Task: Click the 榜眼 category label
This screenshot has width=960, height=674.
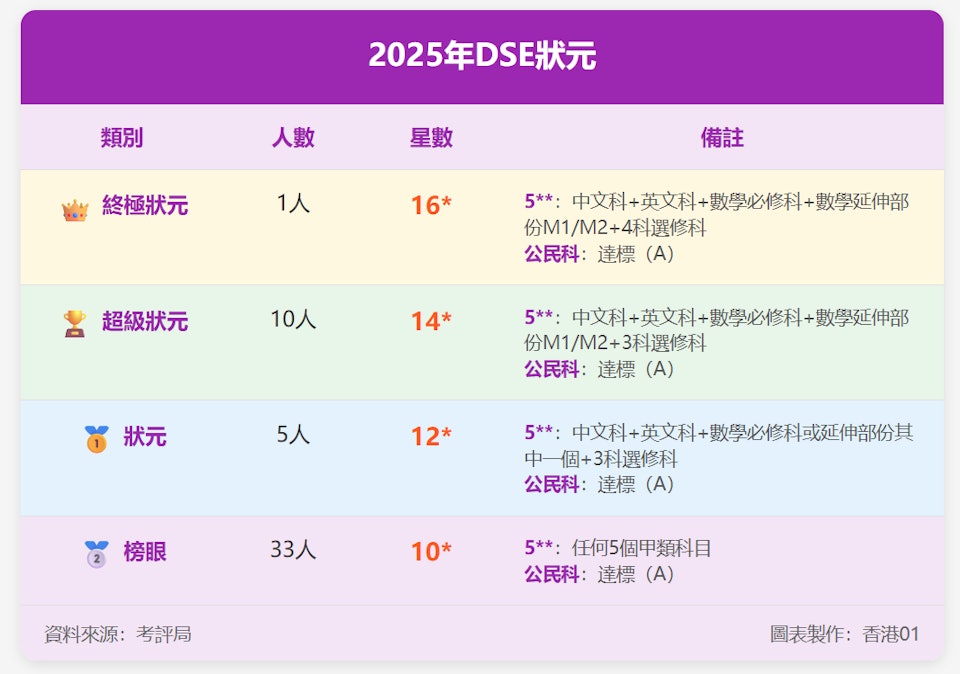Action: pos(145,552)
